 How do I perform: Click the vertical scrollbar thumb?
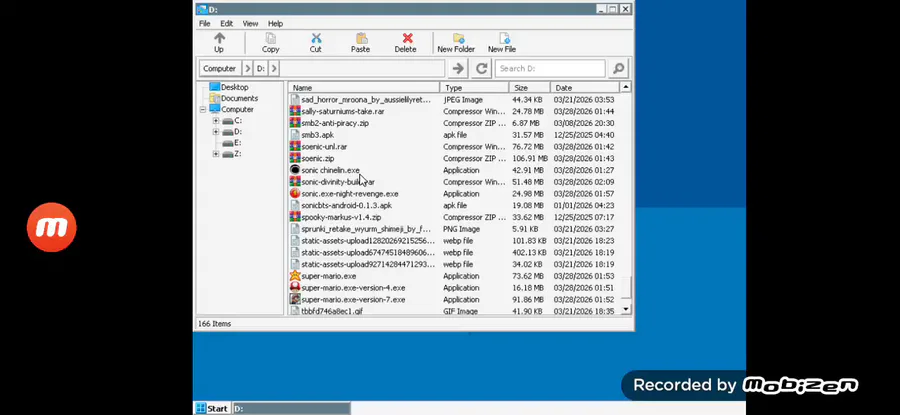click(x=626, y=287)
